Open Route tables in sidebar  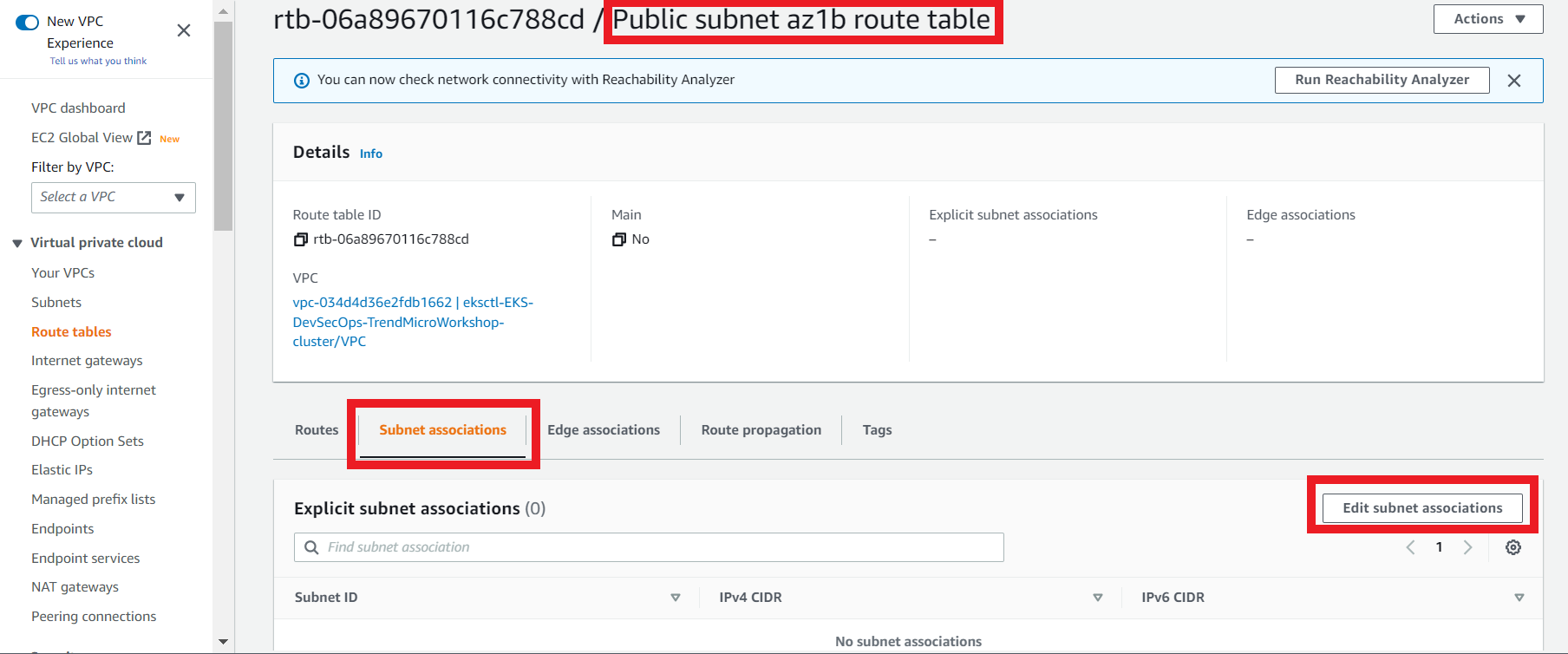click(x=71, y=332)
